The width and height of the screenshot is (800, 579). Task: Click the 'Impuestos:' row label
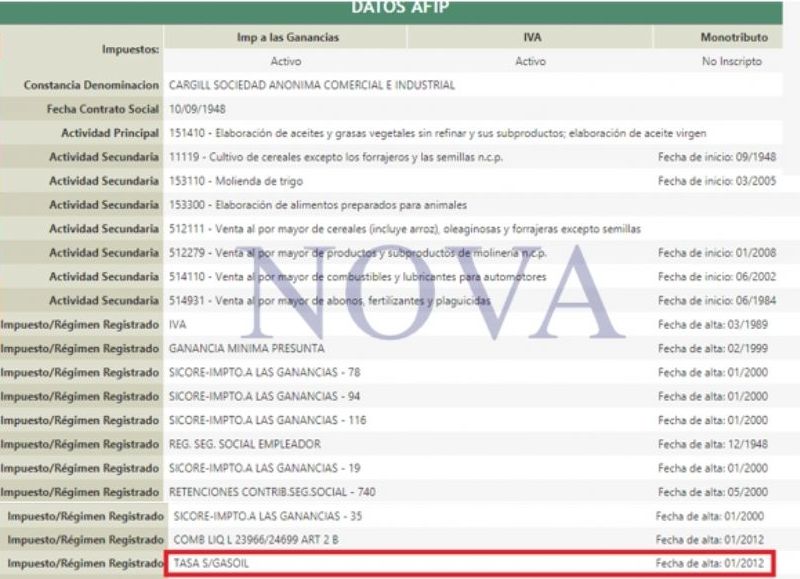click(x=130, y=49)
